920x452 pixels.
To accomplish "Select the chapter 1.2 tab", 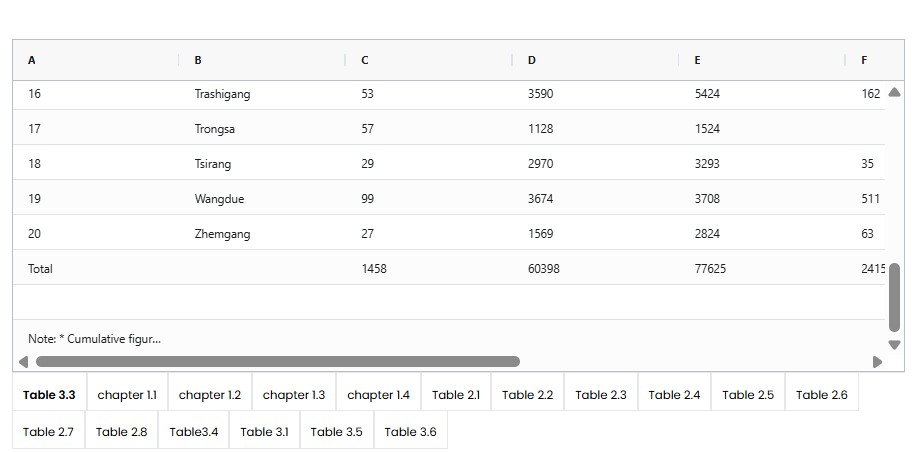I will (210, 395).
